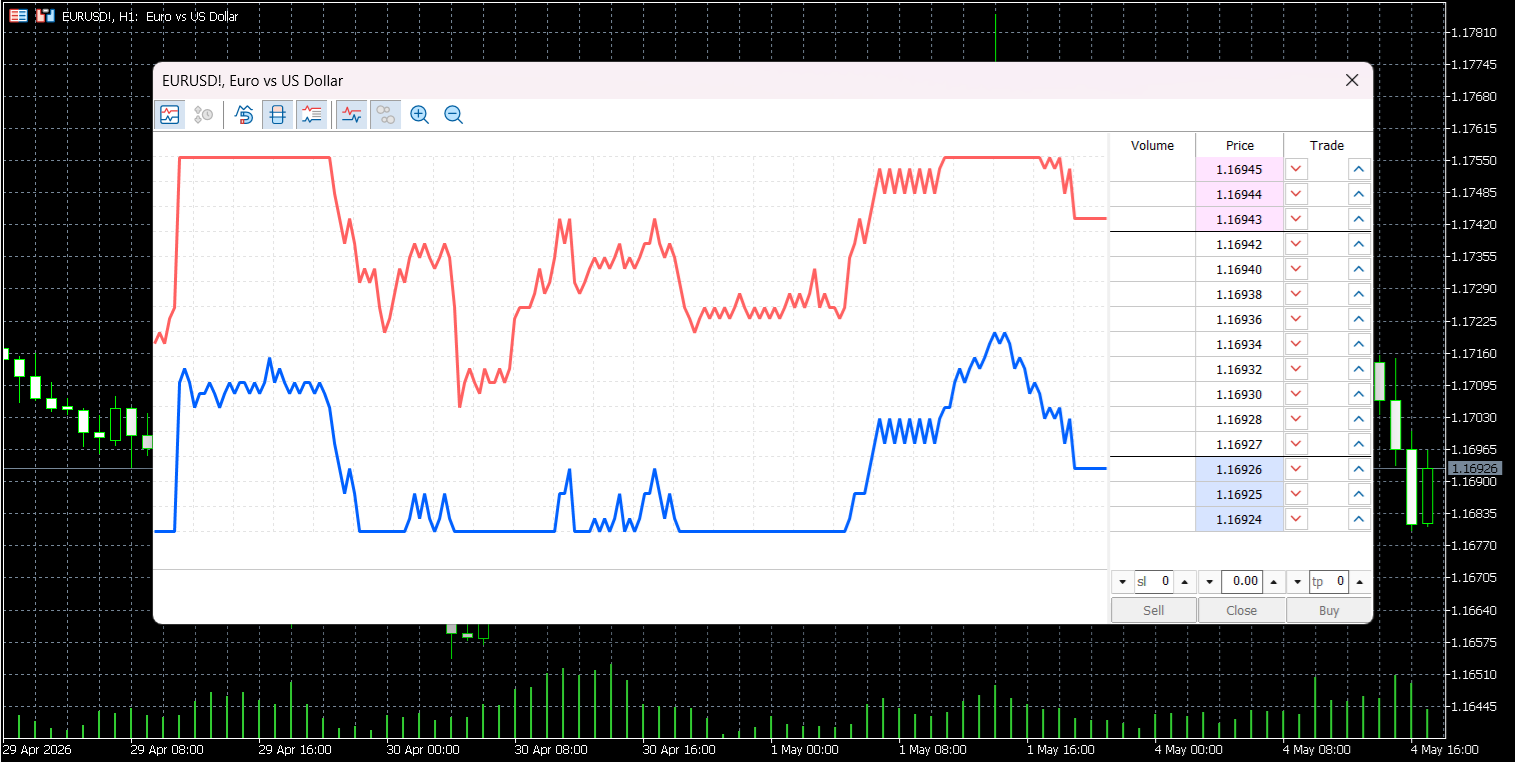Click red down chevron at 1.16945

(x=1296, y=169)
